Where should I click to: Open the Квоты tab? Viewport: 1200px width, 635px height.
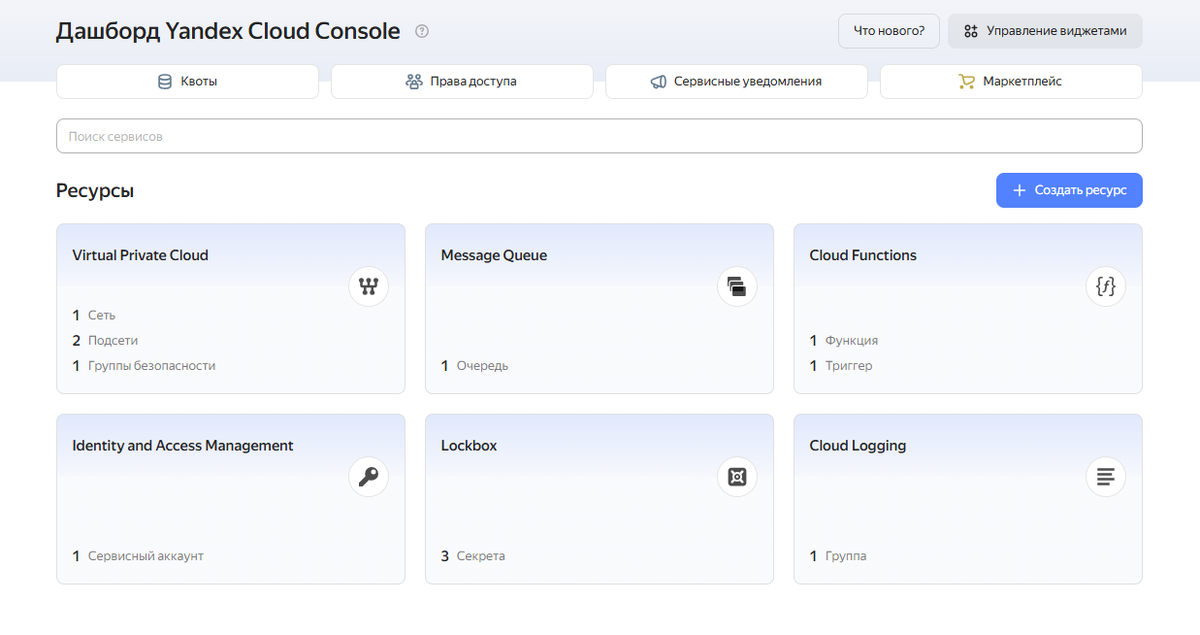click(188, 82)
